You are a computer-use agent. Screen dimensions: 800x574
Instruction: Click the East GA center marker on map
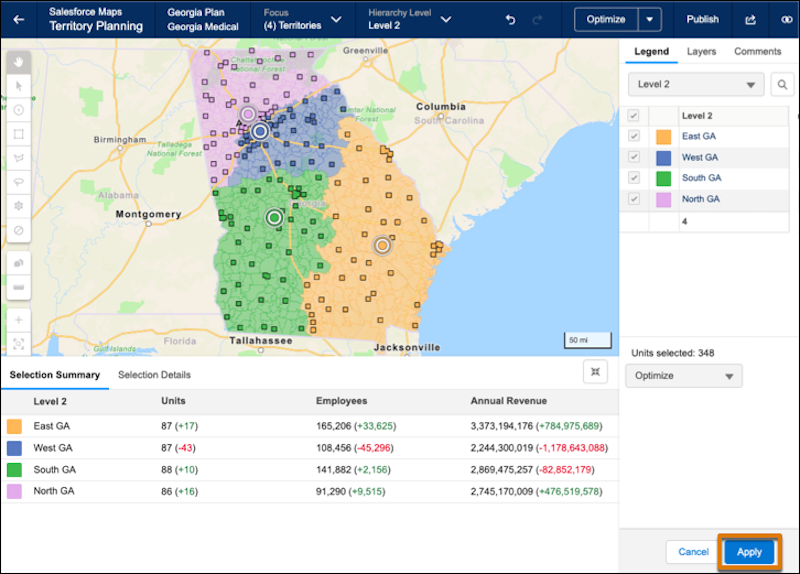[x=382, y=245]
